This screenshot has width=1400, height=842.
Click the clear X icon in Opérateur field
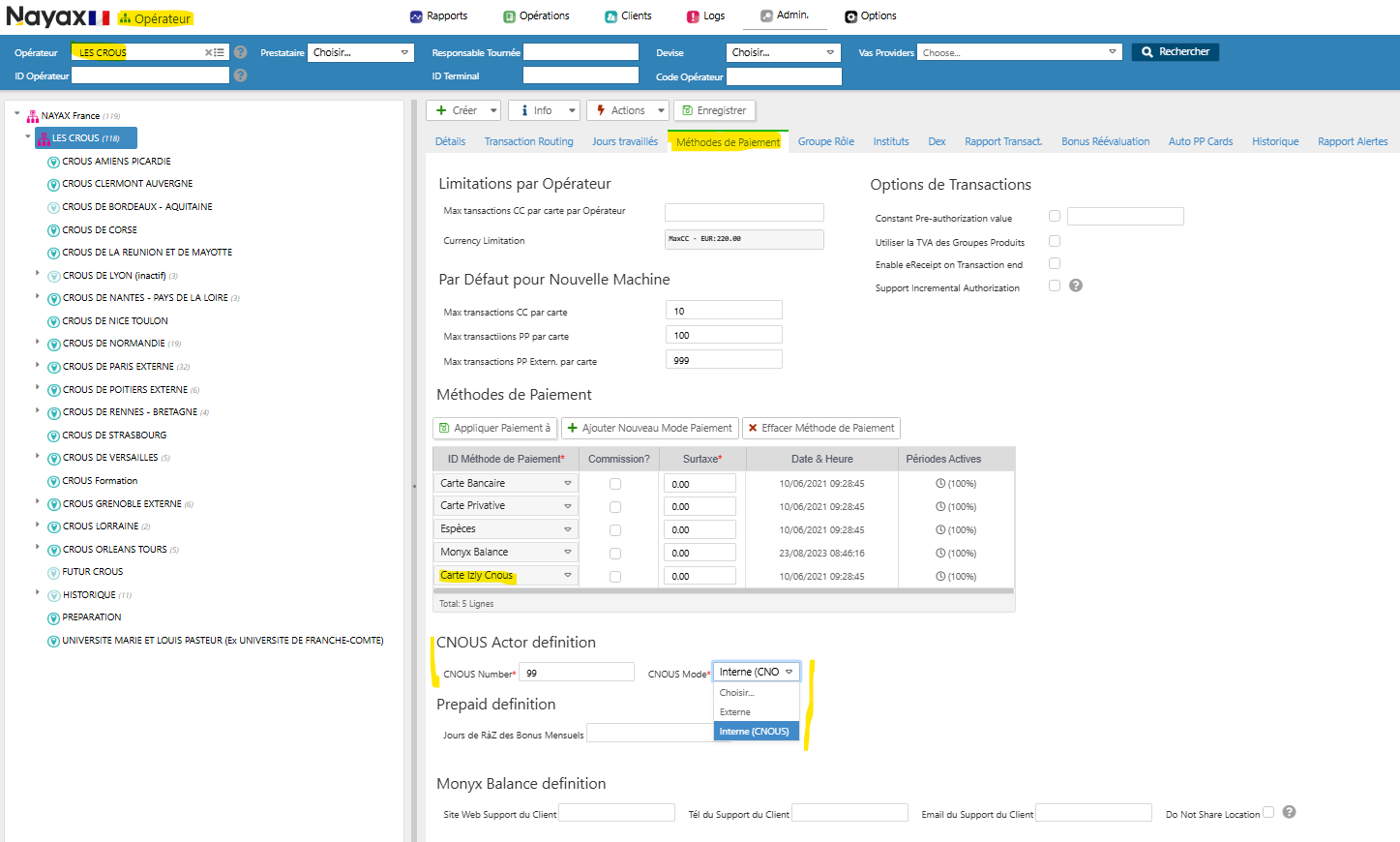pyautogui.click(x=208, y=53)
